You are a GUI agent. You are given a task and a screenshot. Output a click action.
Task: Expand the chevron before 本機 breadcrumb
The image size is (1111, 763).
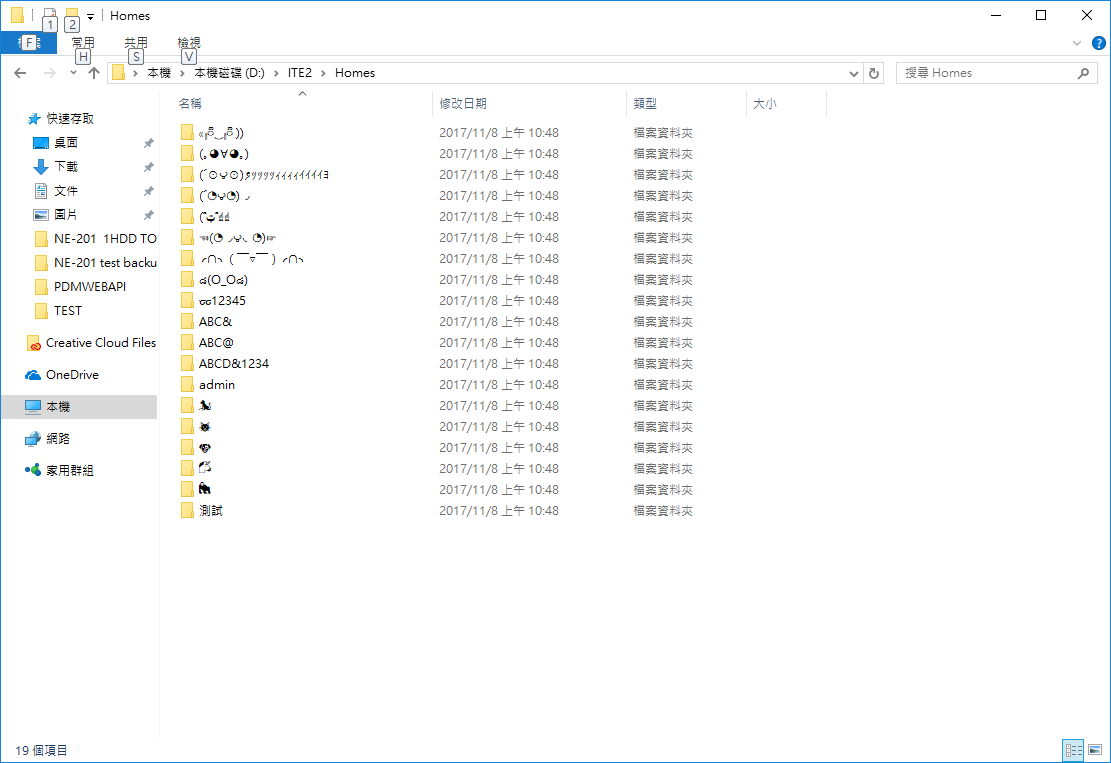click(135, 73)
